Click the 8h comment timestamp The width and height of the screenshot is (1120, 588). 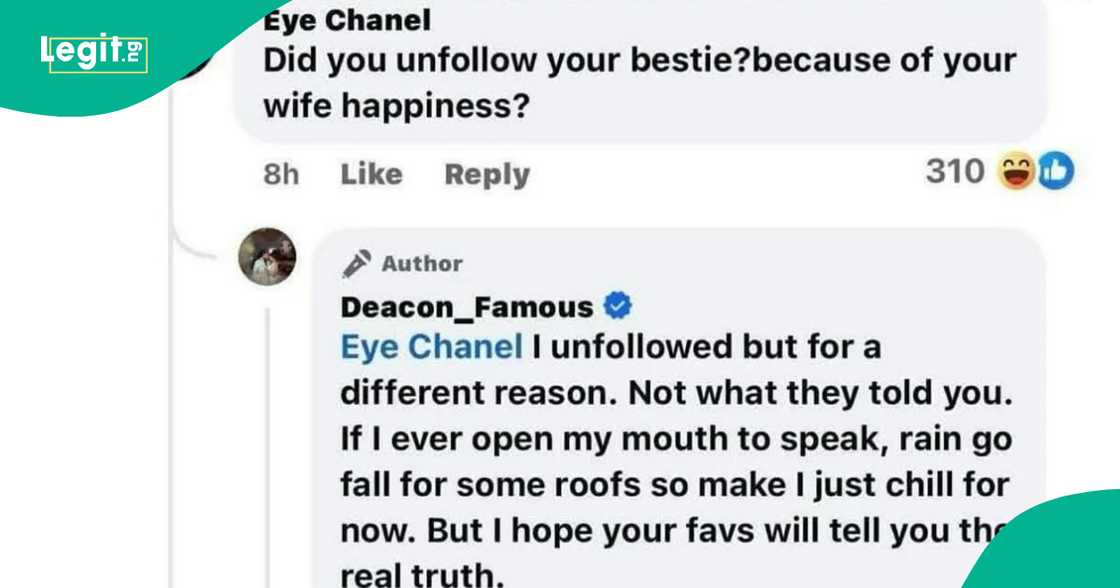(x=281, y=174)
